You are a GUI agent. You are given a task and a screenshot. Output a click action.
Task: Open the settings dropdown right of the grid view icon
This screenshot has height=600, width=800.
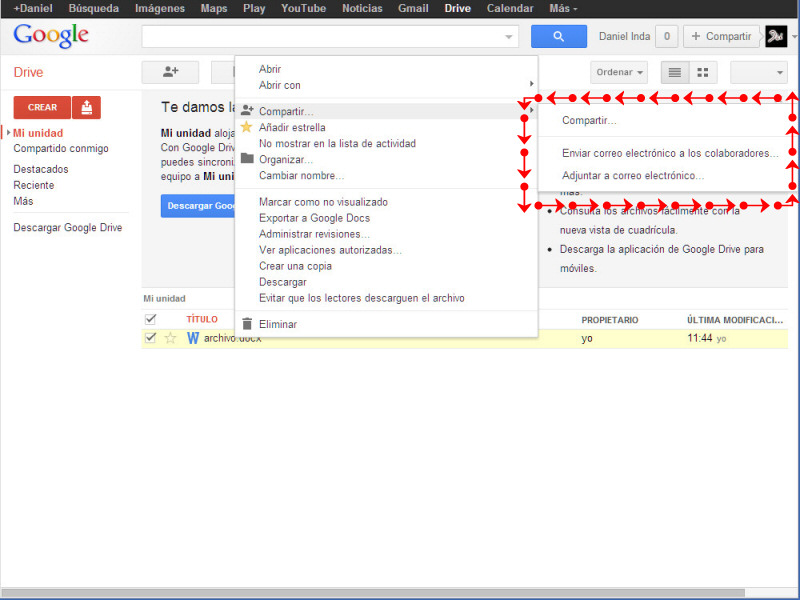759,72
